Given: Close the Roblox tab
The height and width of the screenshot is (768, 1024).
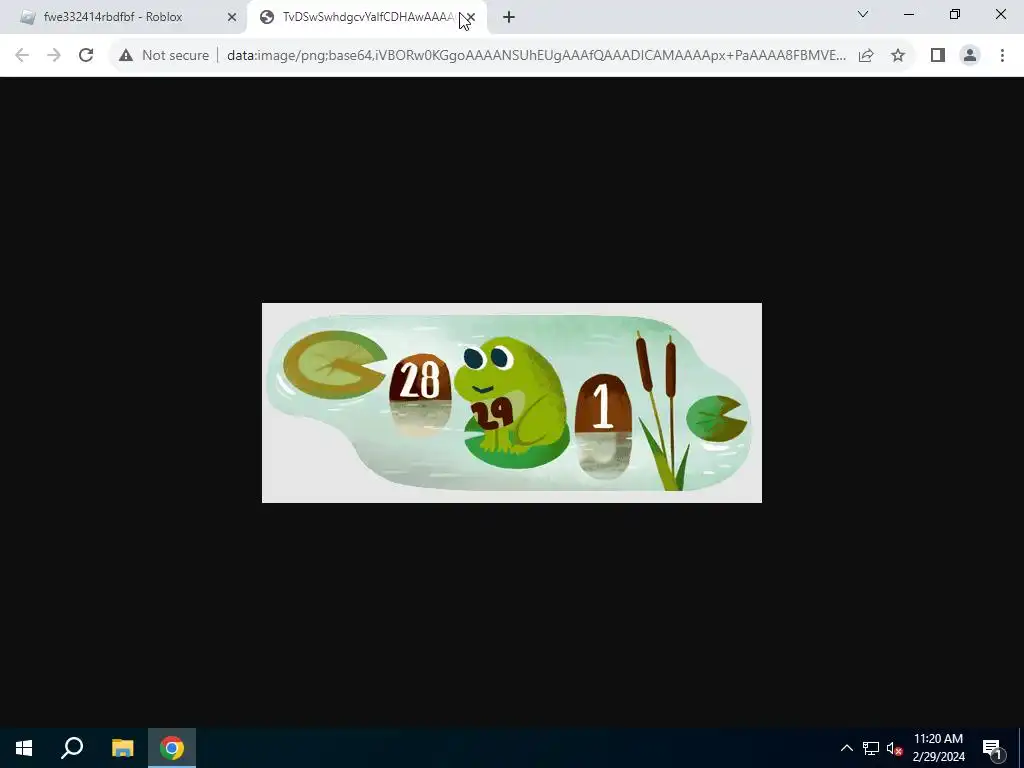Looking at the screenshot, I should (x=231, y=17).
